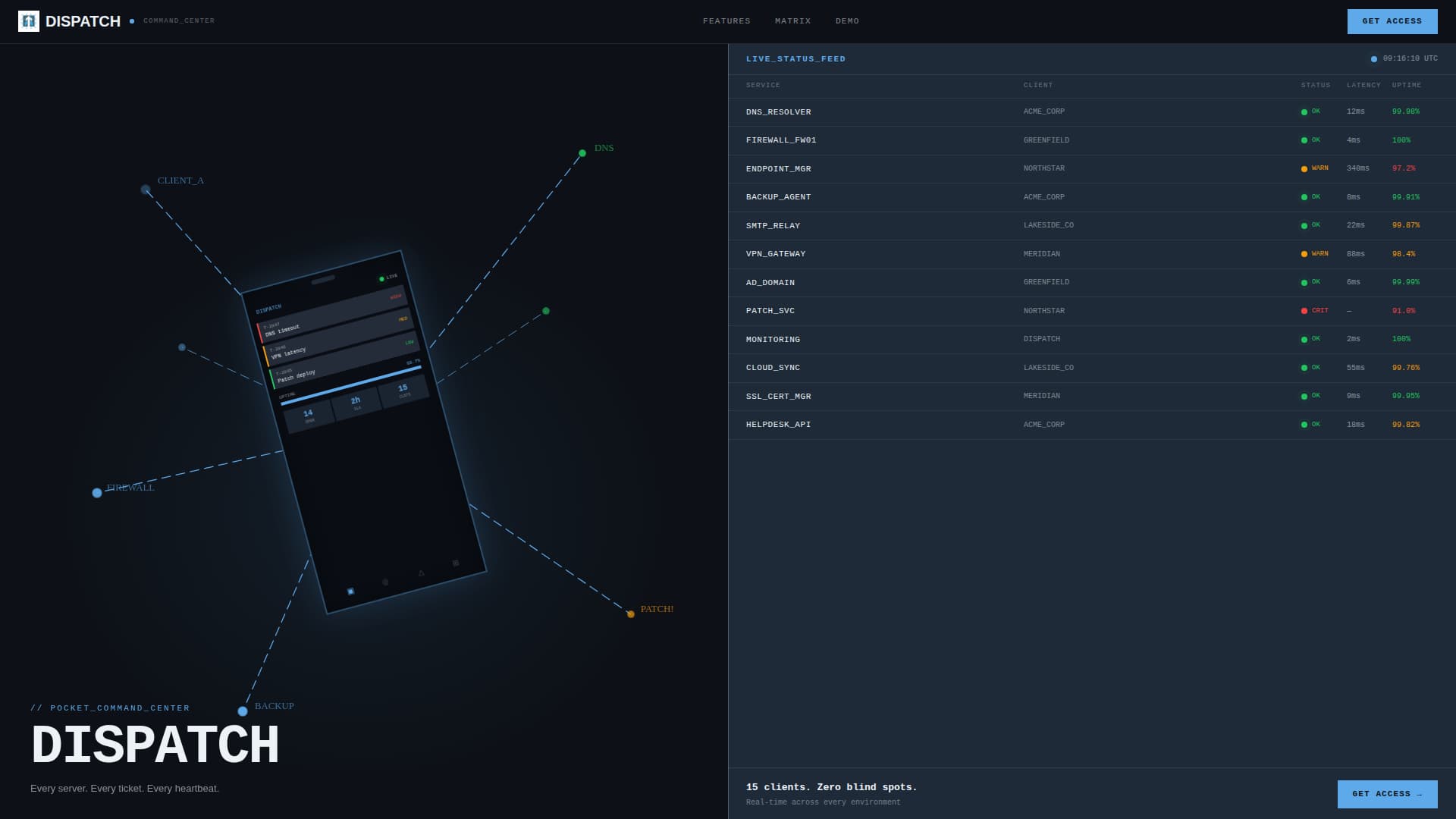Select the FIREWALL_FW01 service row
The width and height of the screenshot is (1456, 819).
[1092, 140]
